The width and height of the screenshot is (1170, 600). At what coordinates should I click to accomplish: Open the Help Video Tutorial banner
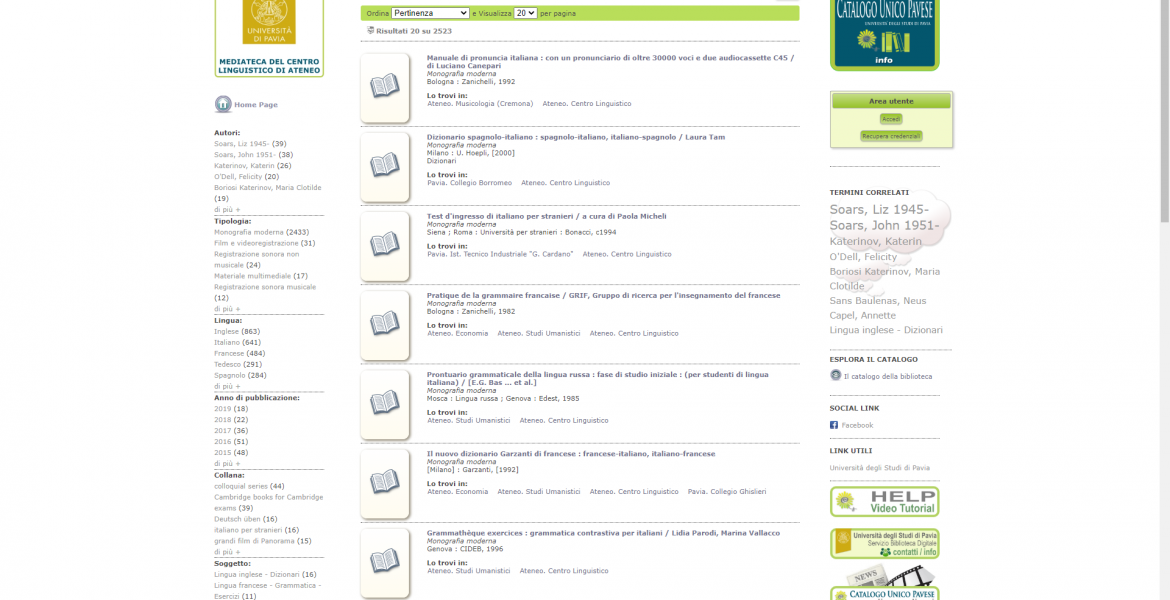coord(884,501)
